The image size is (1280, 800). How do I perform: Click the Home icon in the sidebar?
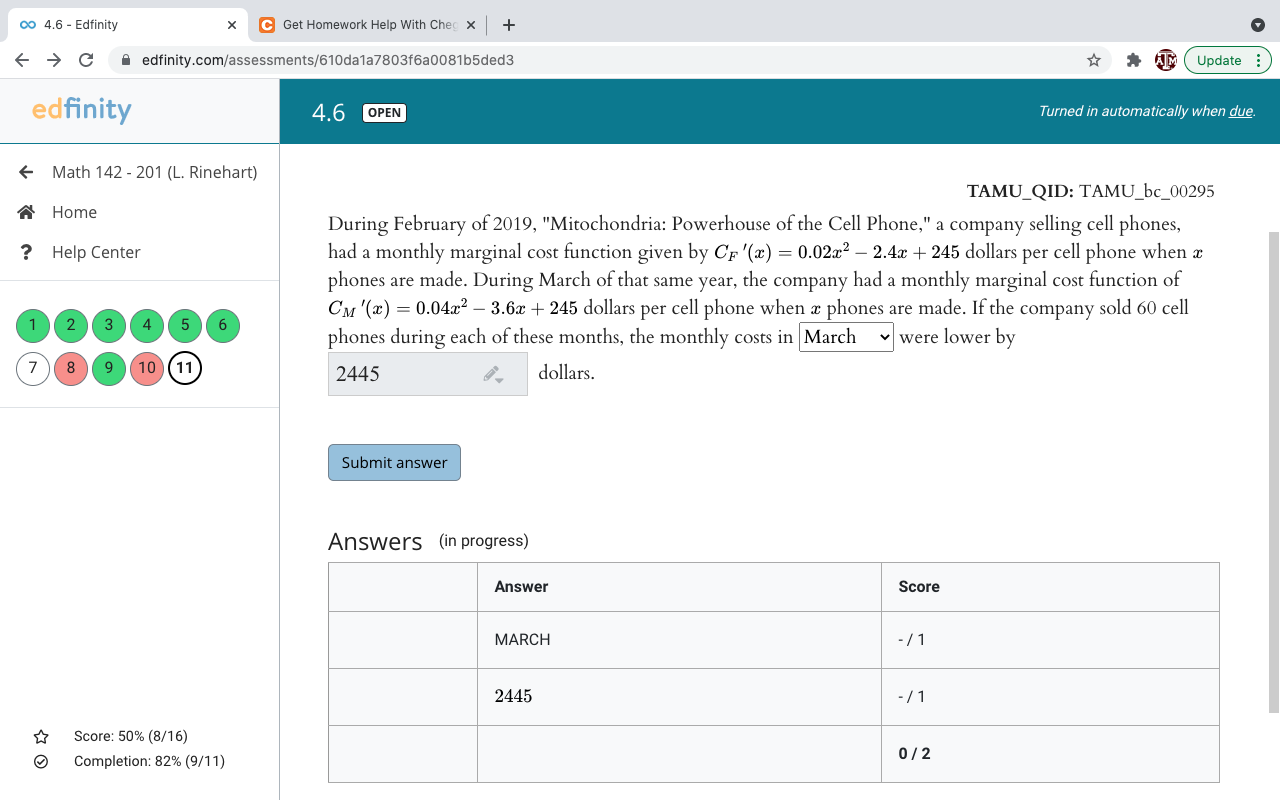(24, 212)
